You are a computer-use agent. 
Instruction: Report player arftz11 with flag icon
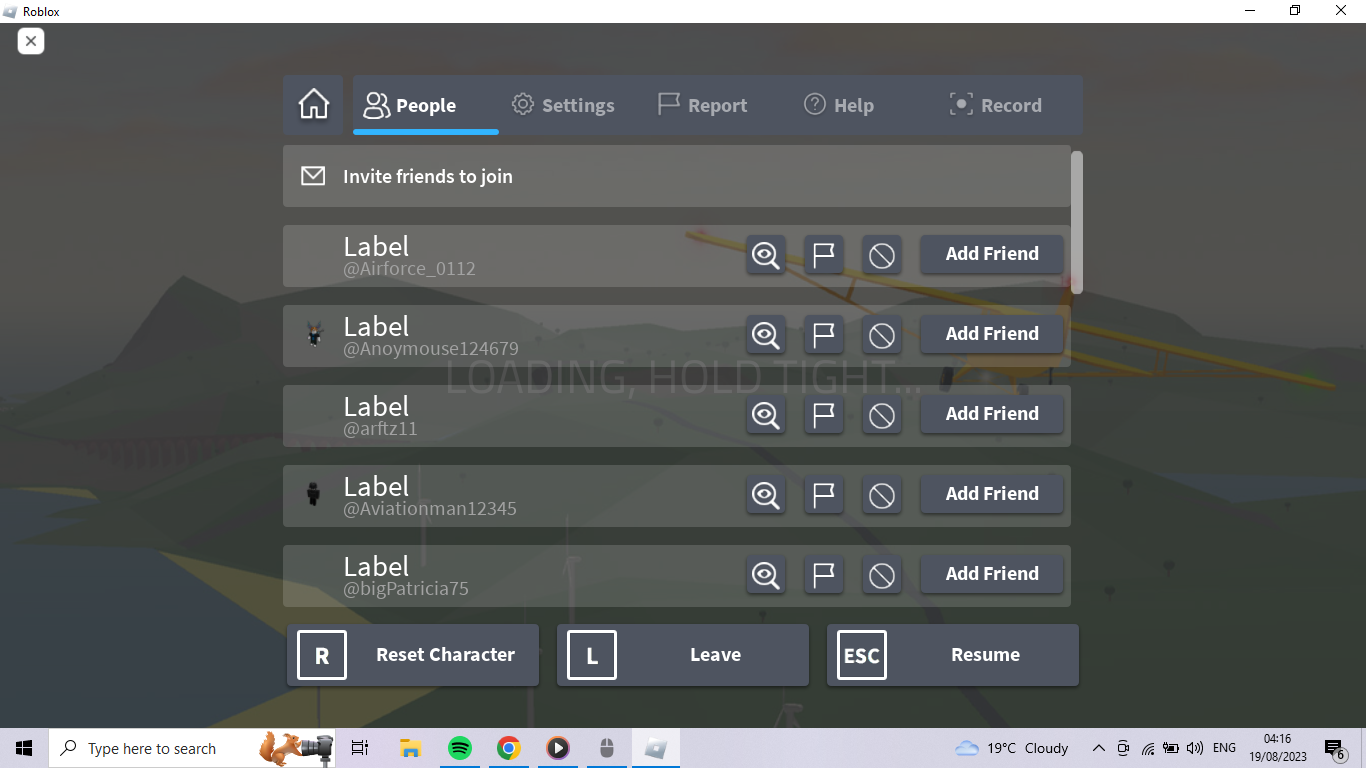[x=824, y=415]
